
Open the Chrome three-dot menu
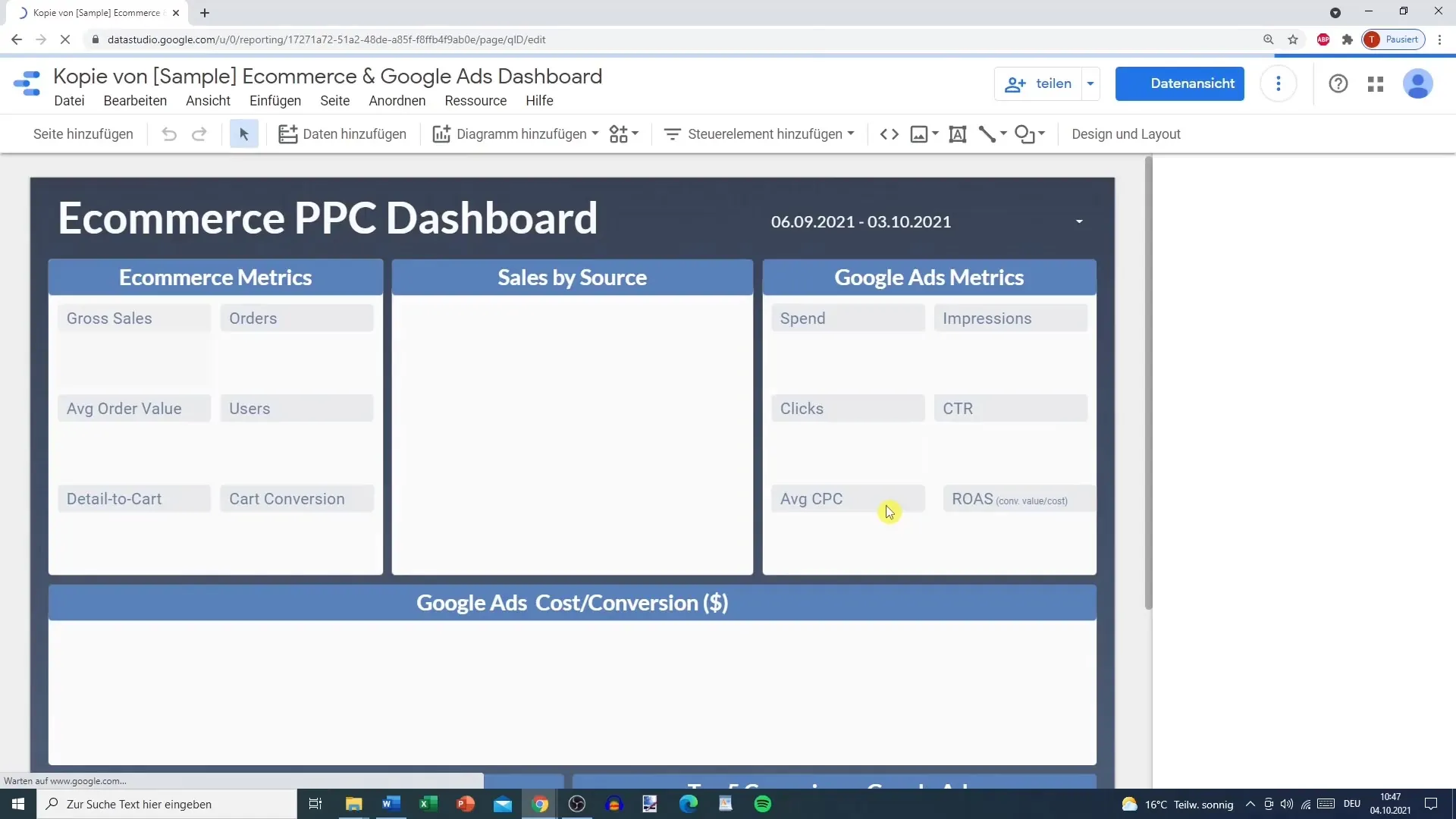tap(1439, 39)
